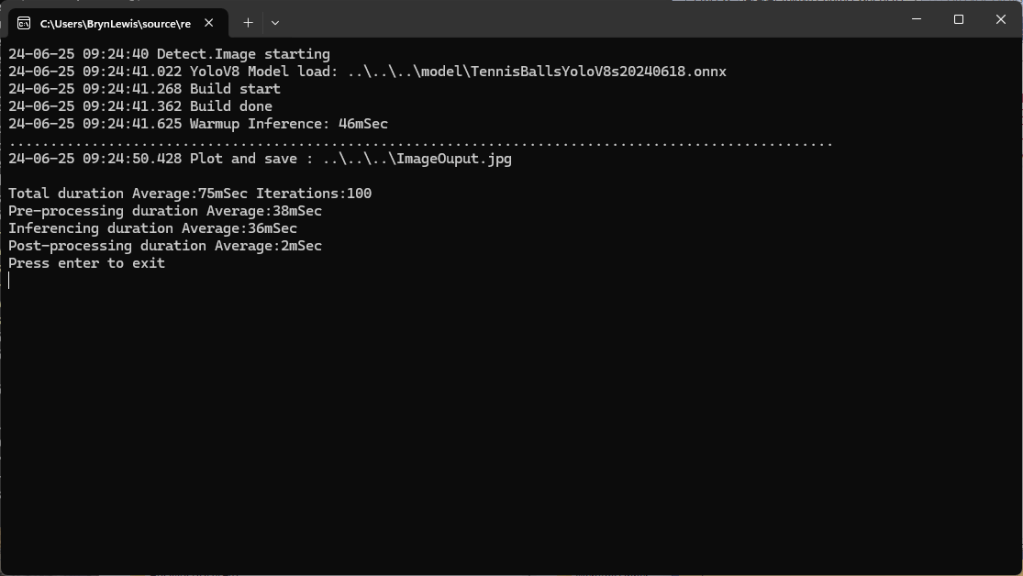Click the terminal icon on the tab
The height and width of the screenshot is (576, 1023).
tap(23, 22)
